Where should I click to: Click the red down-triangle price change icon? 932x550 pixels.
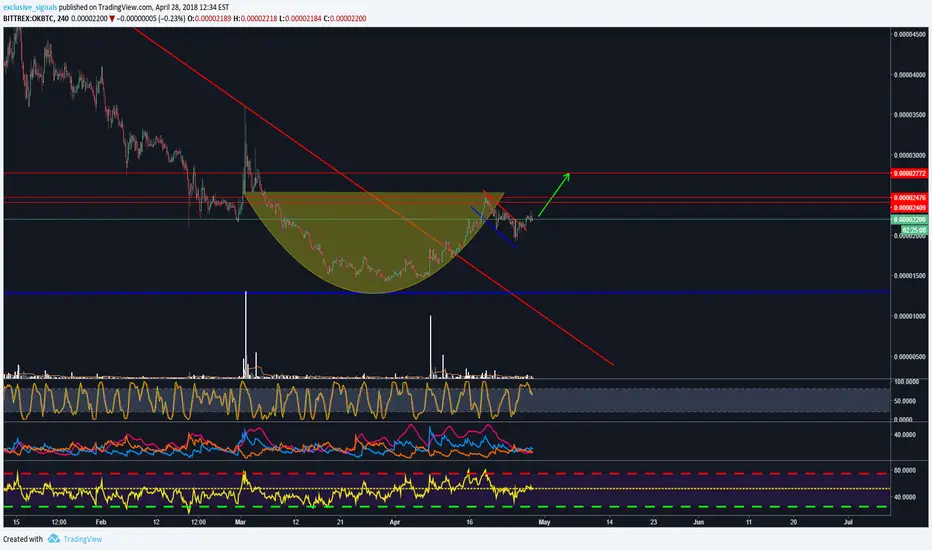pyautogui.click(x=112, y=18)
